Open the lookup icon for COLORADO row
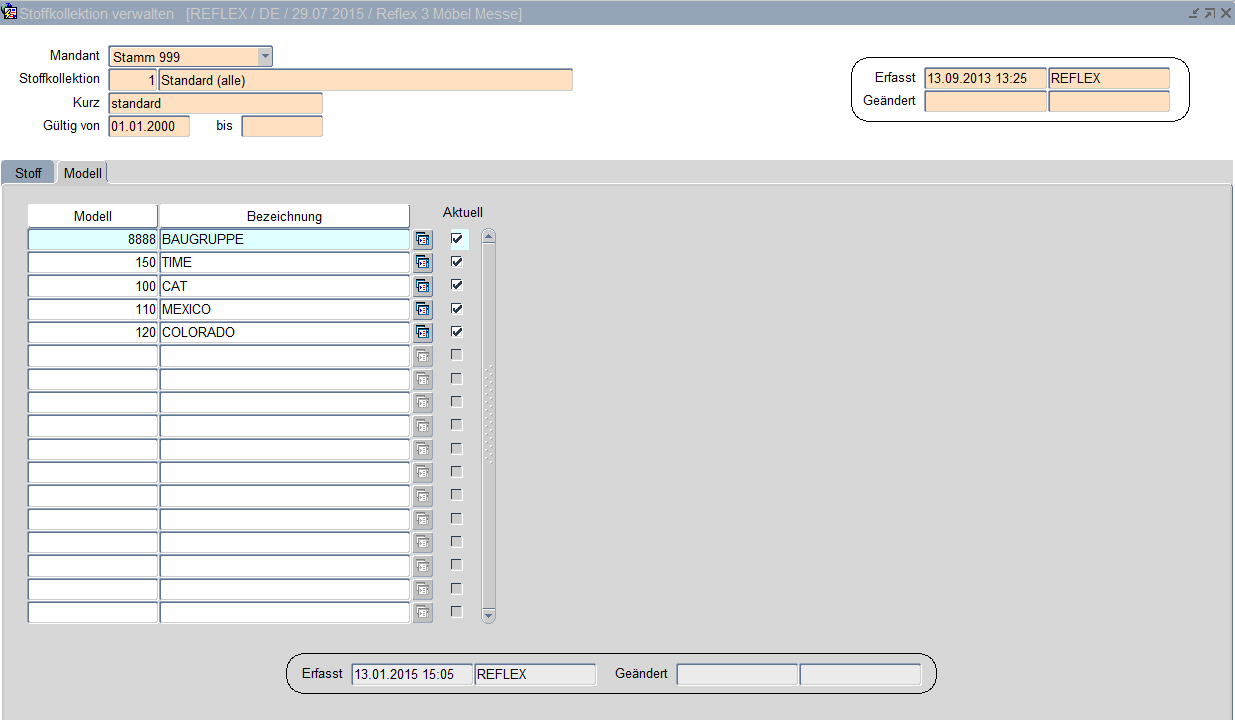1235x720 pixels. (x=423, y=333)
